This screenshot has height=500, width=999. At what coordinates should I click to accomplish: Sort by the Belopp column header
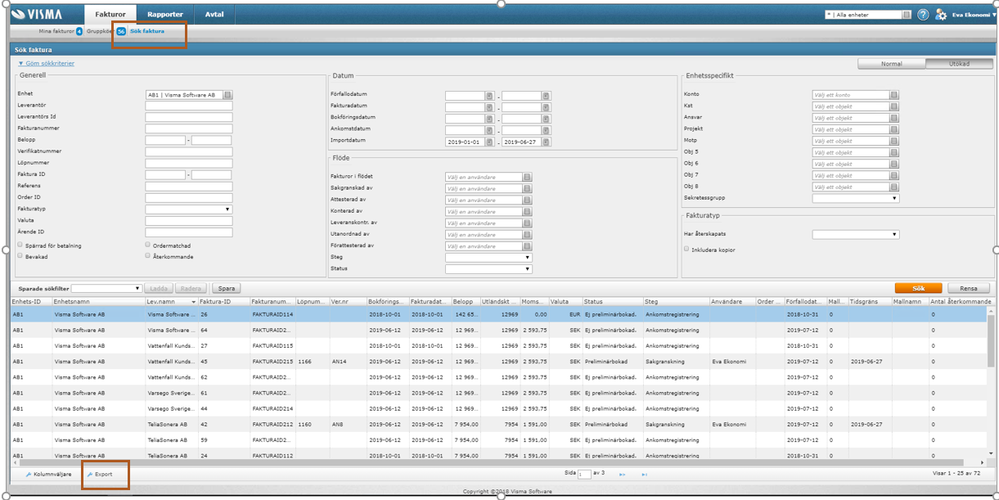point(465,301)
